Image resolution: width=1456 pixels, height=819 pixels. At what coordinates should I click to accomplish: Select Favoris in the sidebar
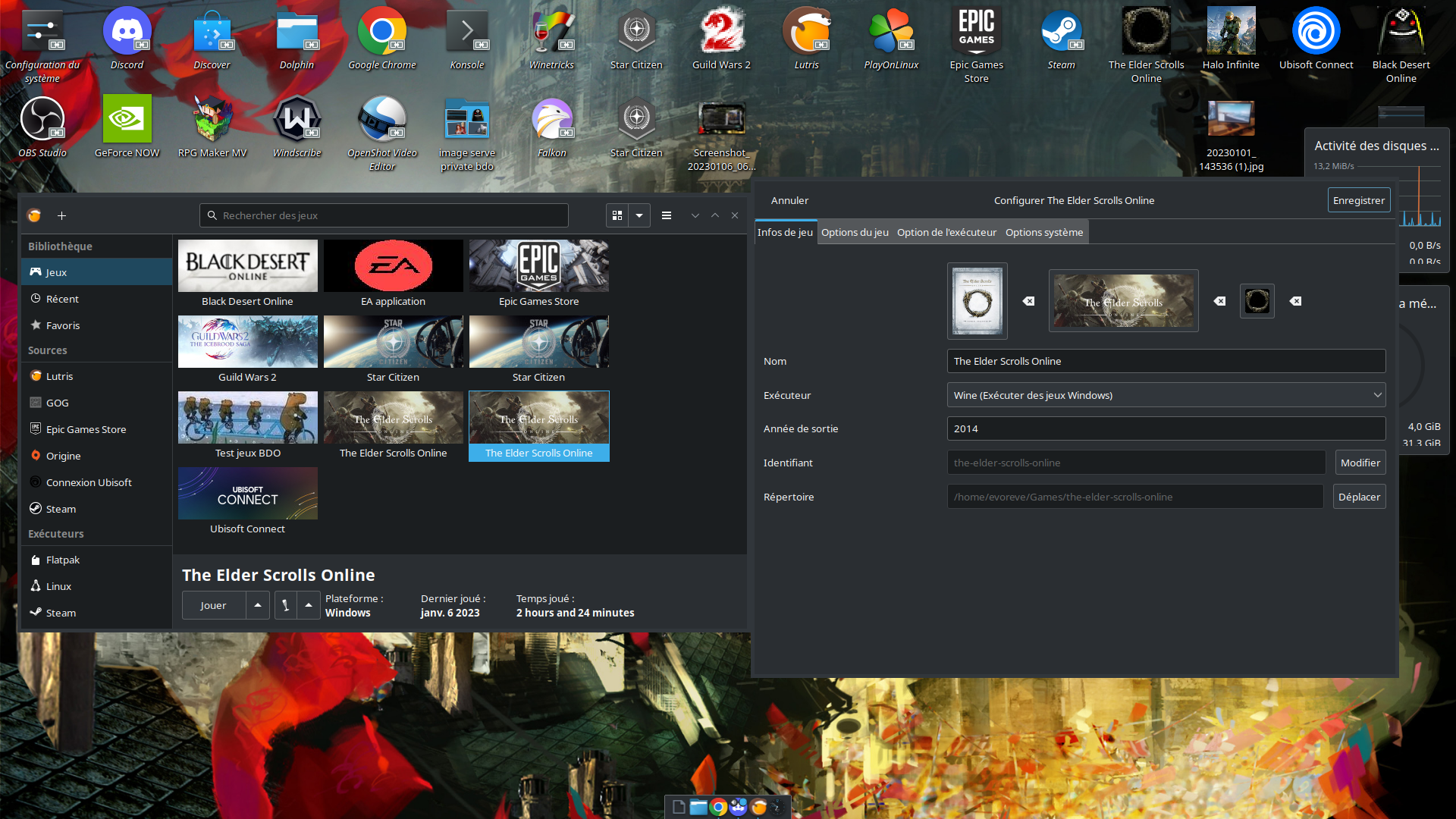[96, 325]
